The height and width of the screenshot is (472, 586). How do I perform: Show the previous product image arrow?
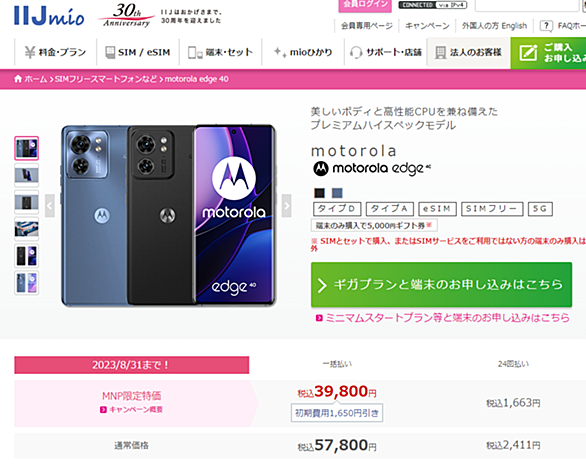pos(50,206)
